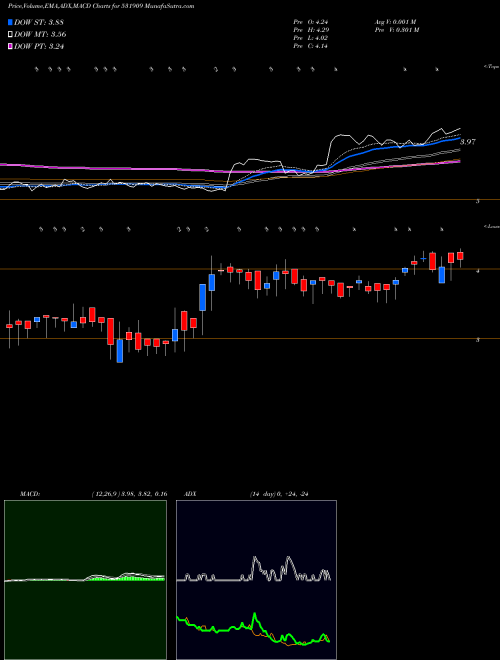
Task: Click the white DOW MT legend swatch
Action: pos(10,35)
